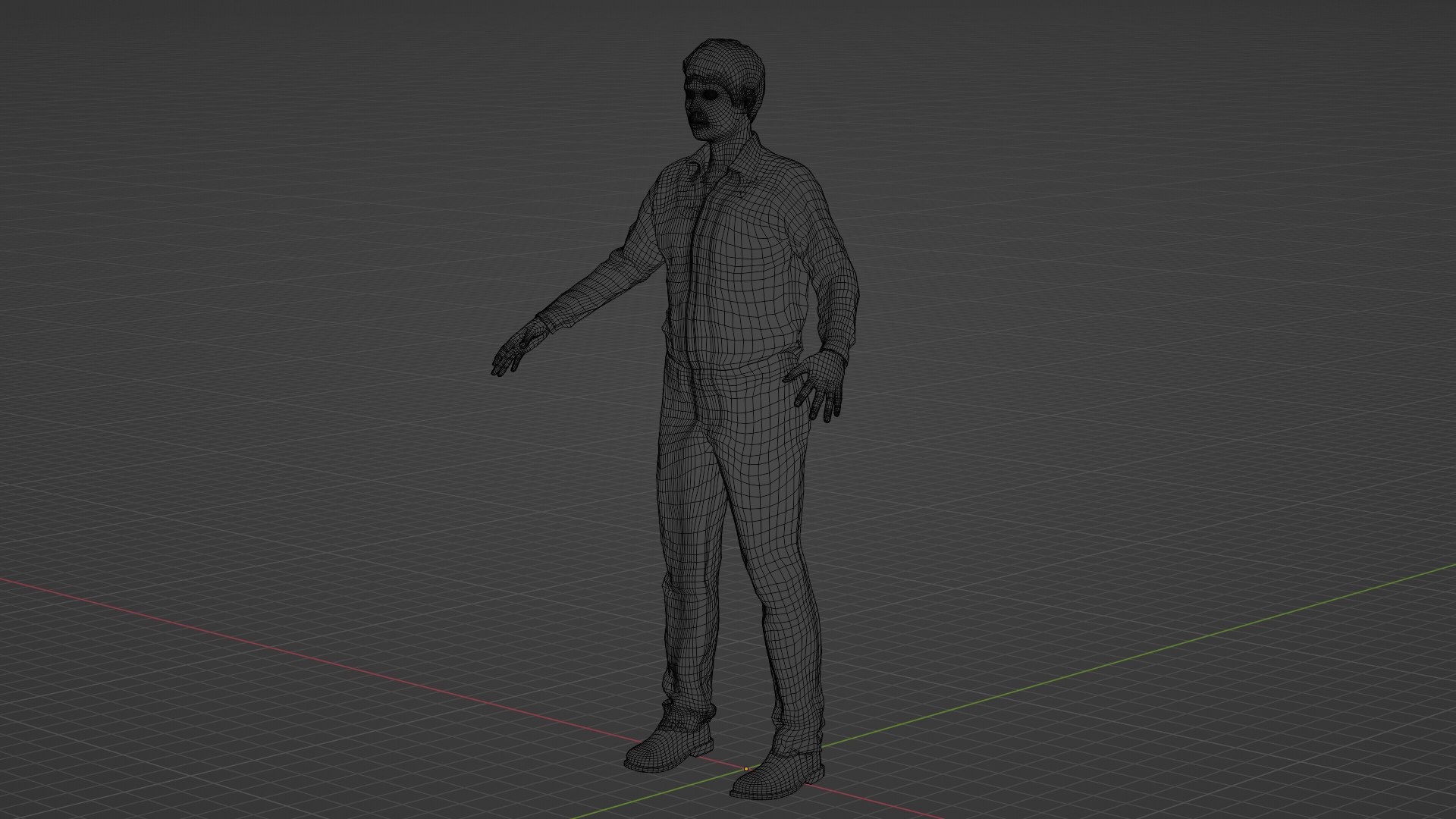Select the wireframe character's head

tap(723, 89)
